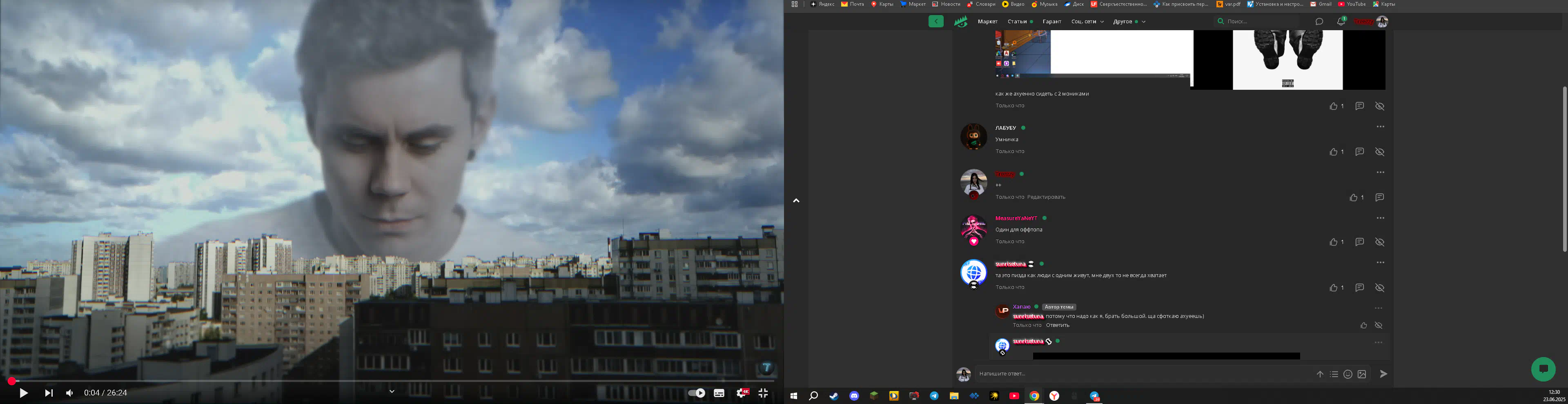1568x404 pixels.
Task: Click the red video progress scrubber
Action: coord(11,381)
